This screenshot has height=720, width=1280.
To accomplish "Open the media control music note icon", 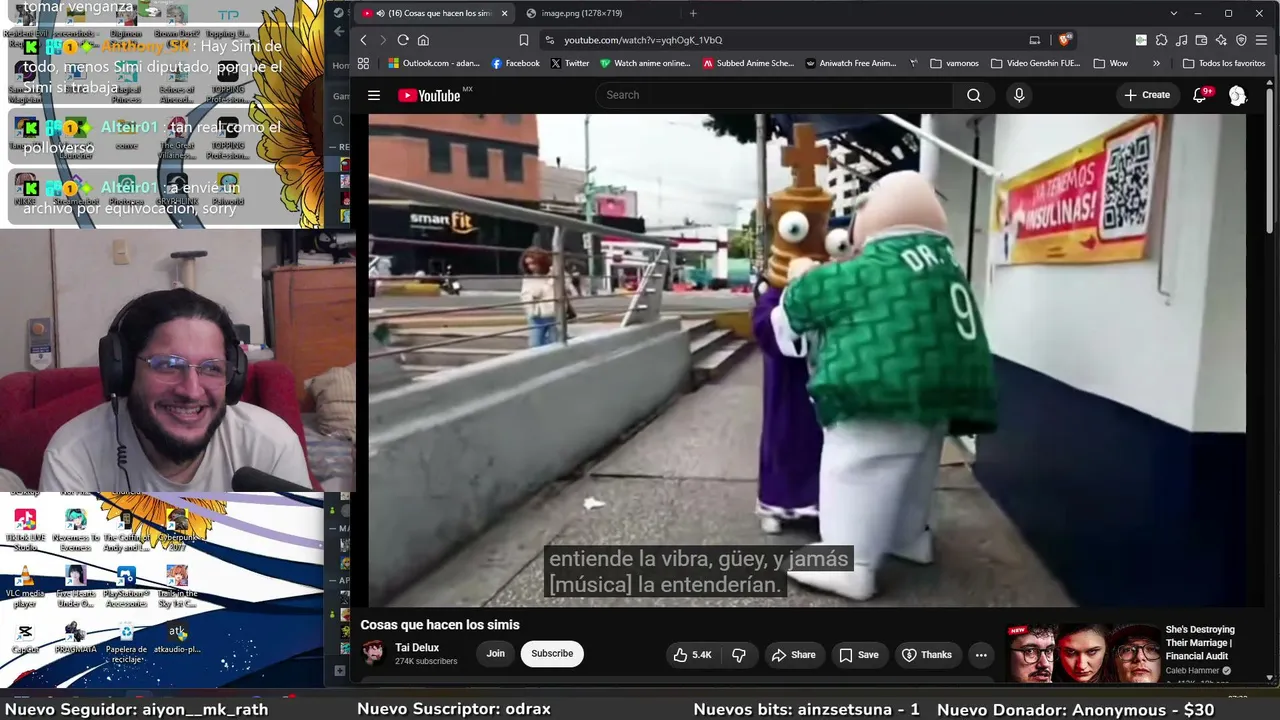I will click(1181, 40).
